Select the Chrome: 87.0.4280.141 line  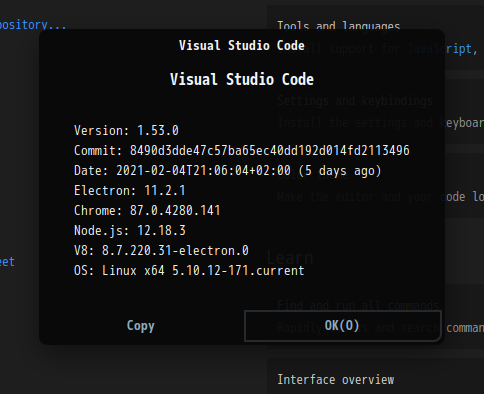pos(147,211)
